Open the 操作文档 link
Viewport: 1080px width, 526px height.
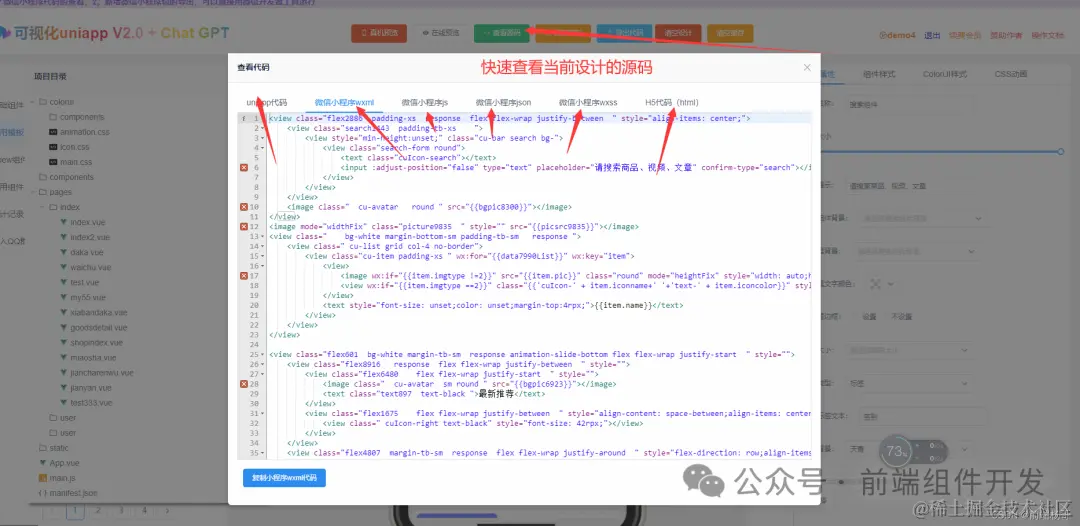point(1048,35)
